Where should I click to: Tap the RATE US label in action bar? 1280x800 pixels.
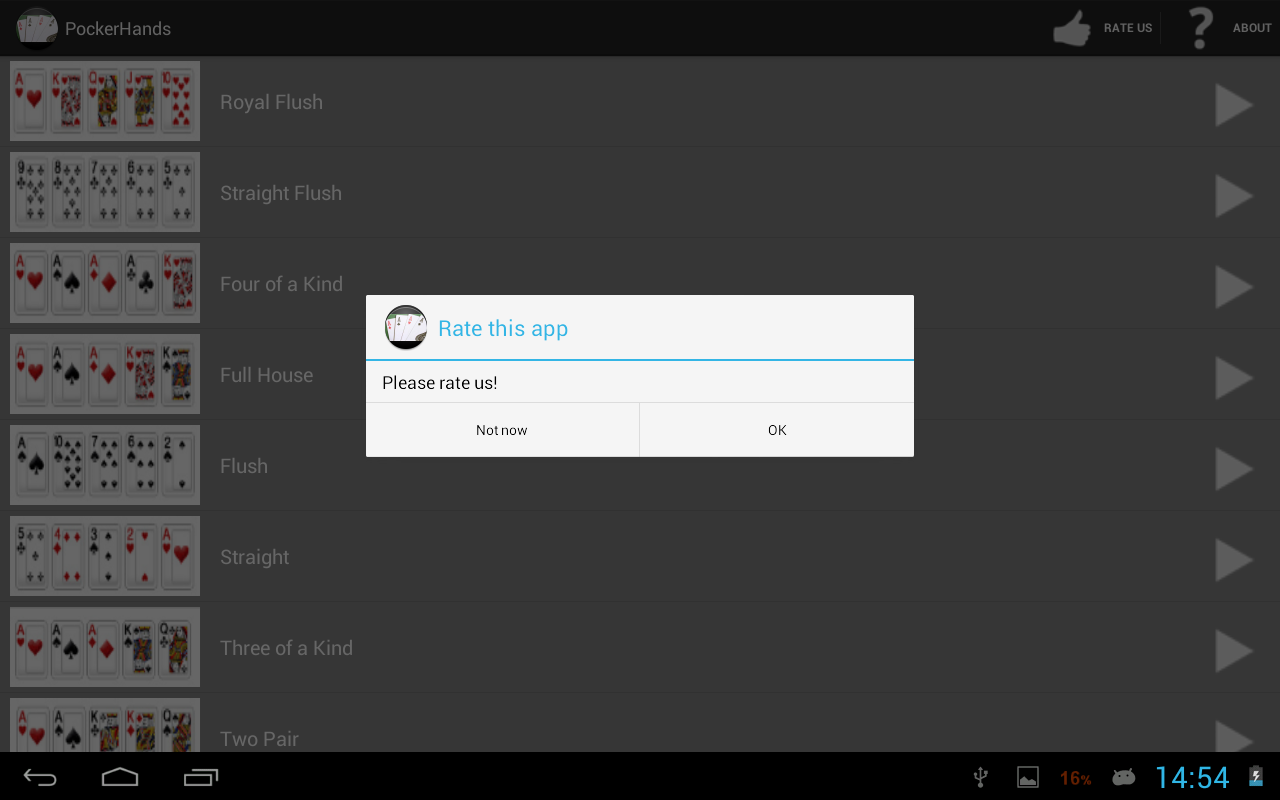[1128, 28]
